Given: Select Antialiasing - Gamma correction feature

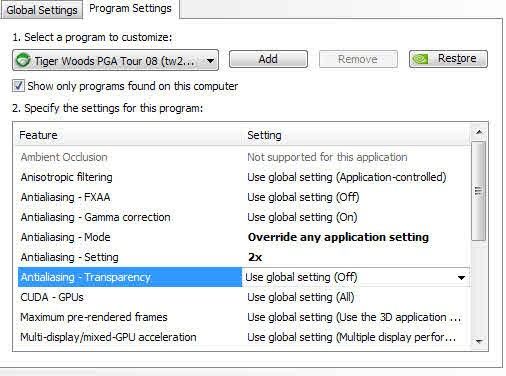Looking at the screenshot, I should point(95,217).
